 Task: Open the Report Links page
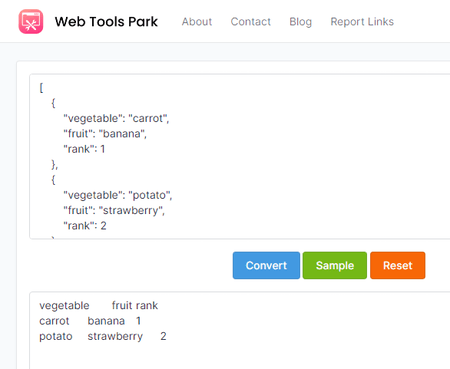pyautogui.click(x=362, y=22)
